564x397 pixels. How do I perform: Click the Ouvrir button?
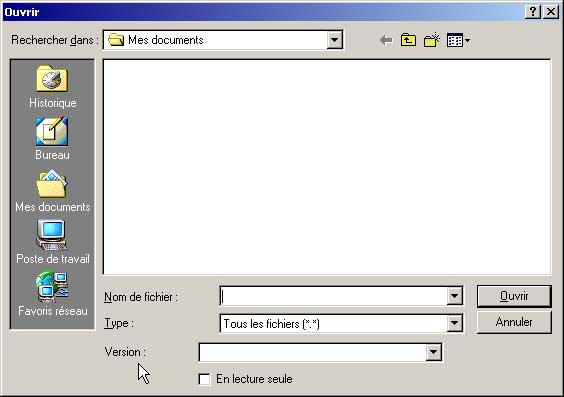pos(514,296)
